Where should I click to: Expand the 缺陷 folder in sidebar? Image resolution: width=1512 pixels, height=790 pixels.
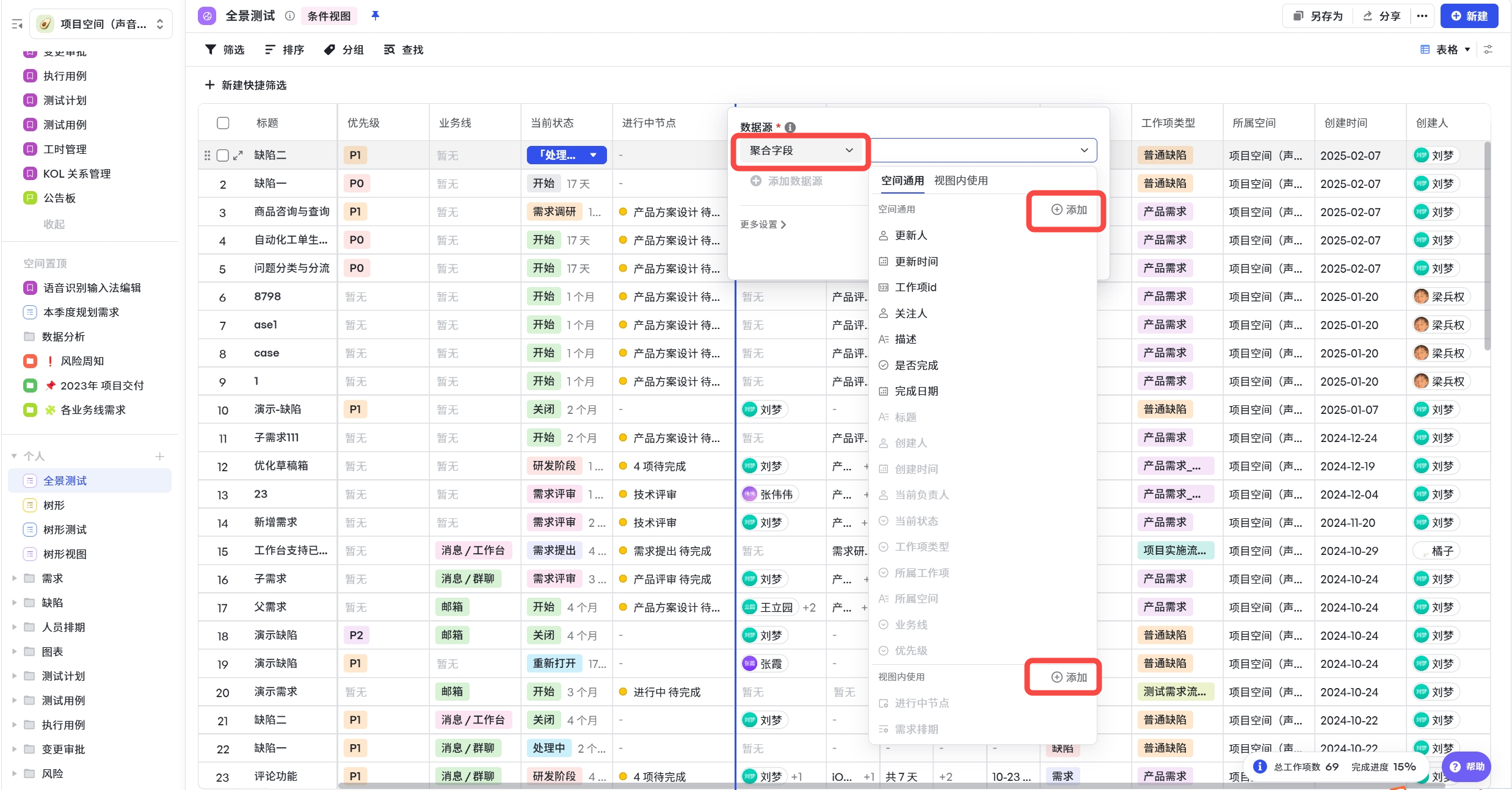(14, 603)
